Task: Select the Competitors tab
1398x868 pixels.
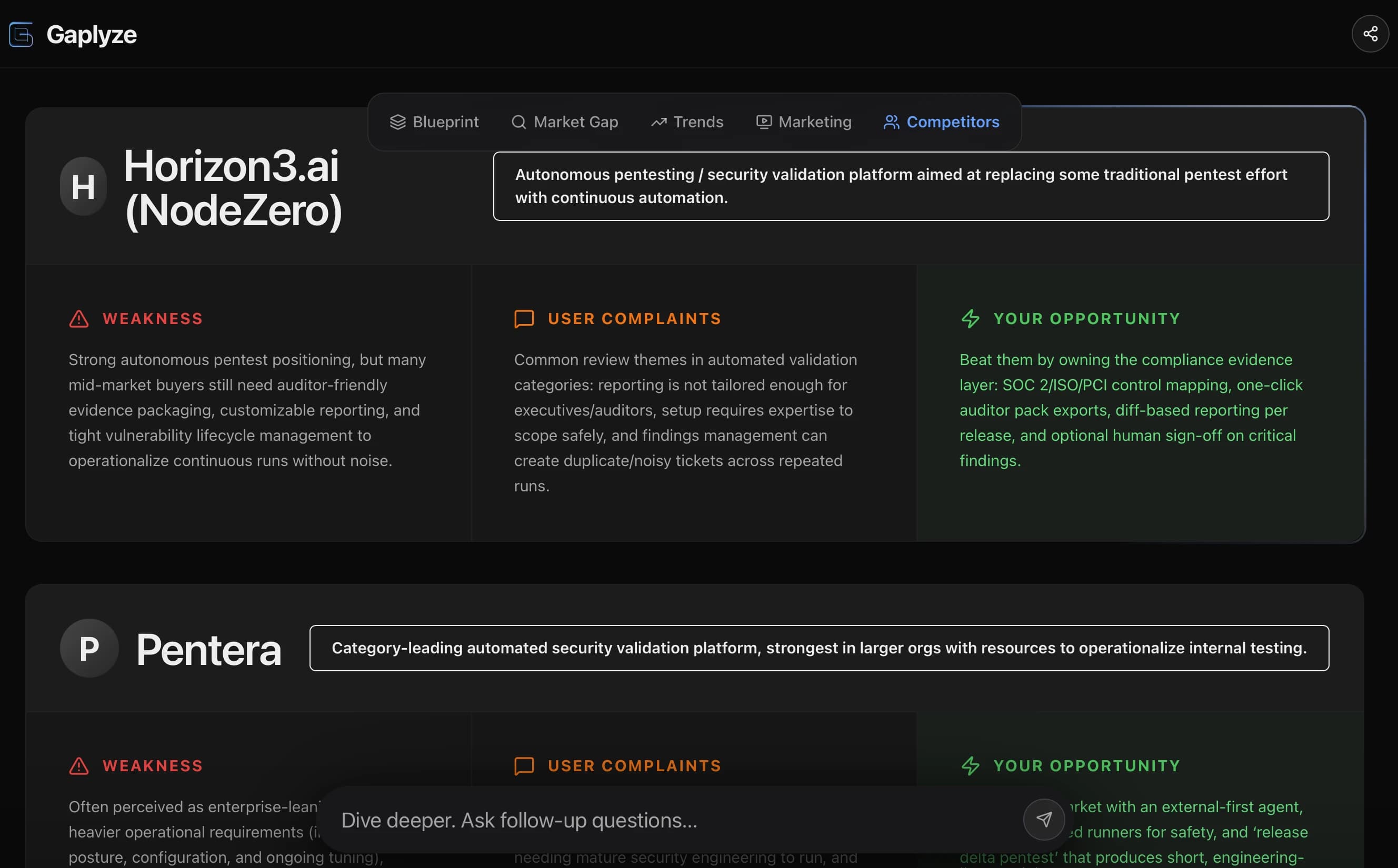Action: click(x=953, y=122)
